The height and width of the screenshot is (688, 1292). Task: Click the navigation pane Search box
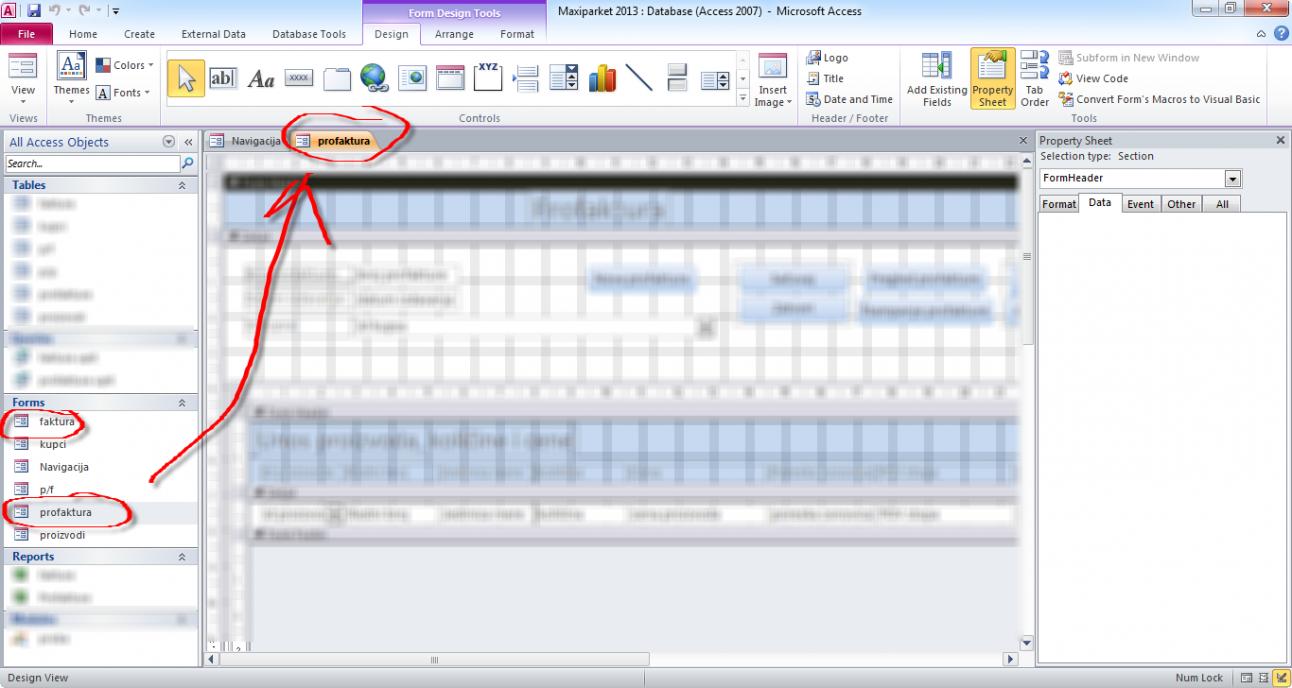pos(92,163)
